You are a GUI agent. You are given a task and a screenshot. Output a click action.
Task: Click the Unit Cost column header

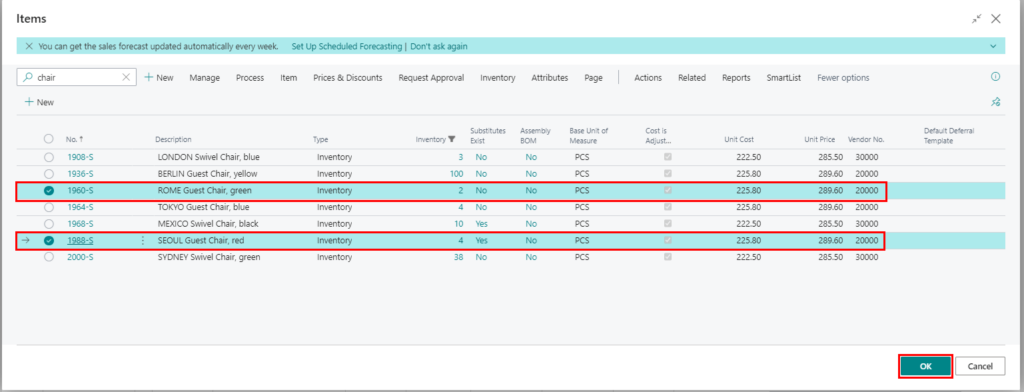tap(739, 139)
